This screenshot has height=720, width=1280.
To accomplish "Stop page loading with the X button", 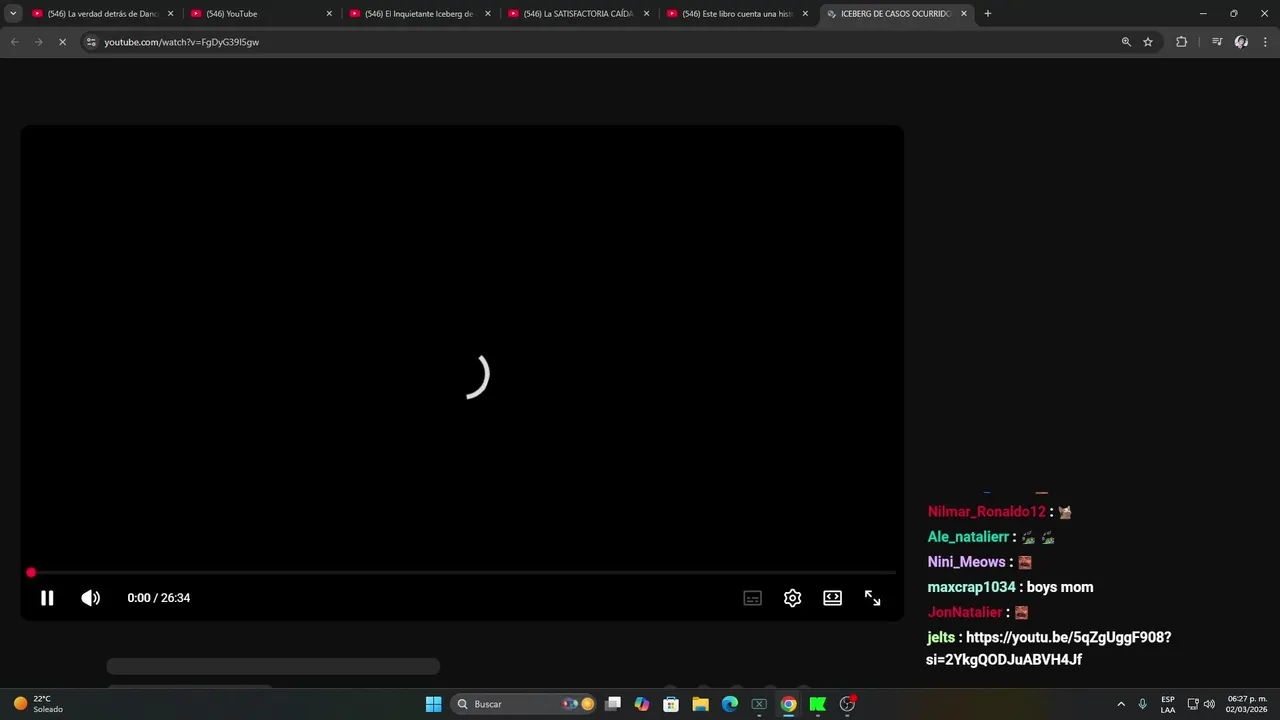I will (62, 42).
